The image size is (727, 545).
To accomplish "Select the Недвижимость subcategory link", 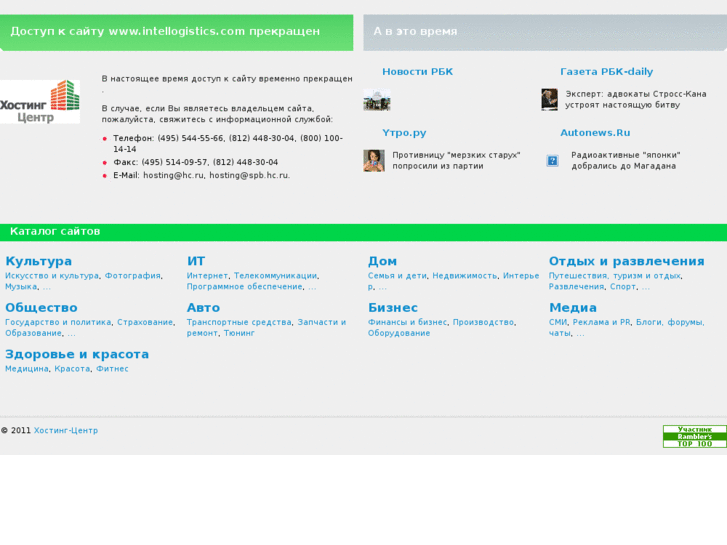I will 465,276.
